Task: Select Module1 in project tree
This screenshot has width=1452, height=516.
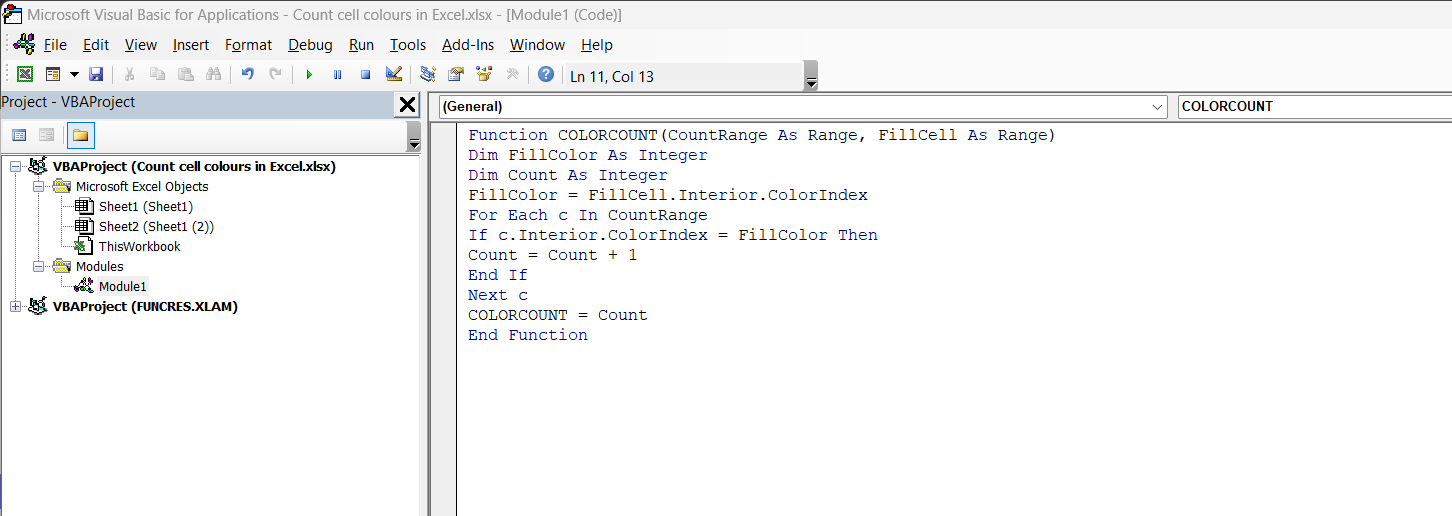Action: pyautogui.click(x=122, y=286)
